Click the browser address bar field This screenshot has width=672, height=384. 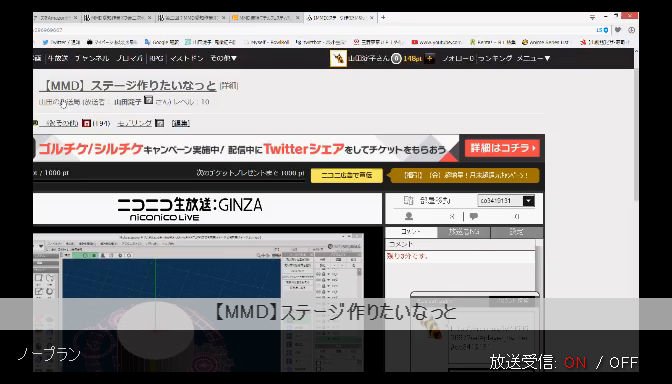[x=313, y=30]
